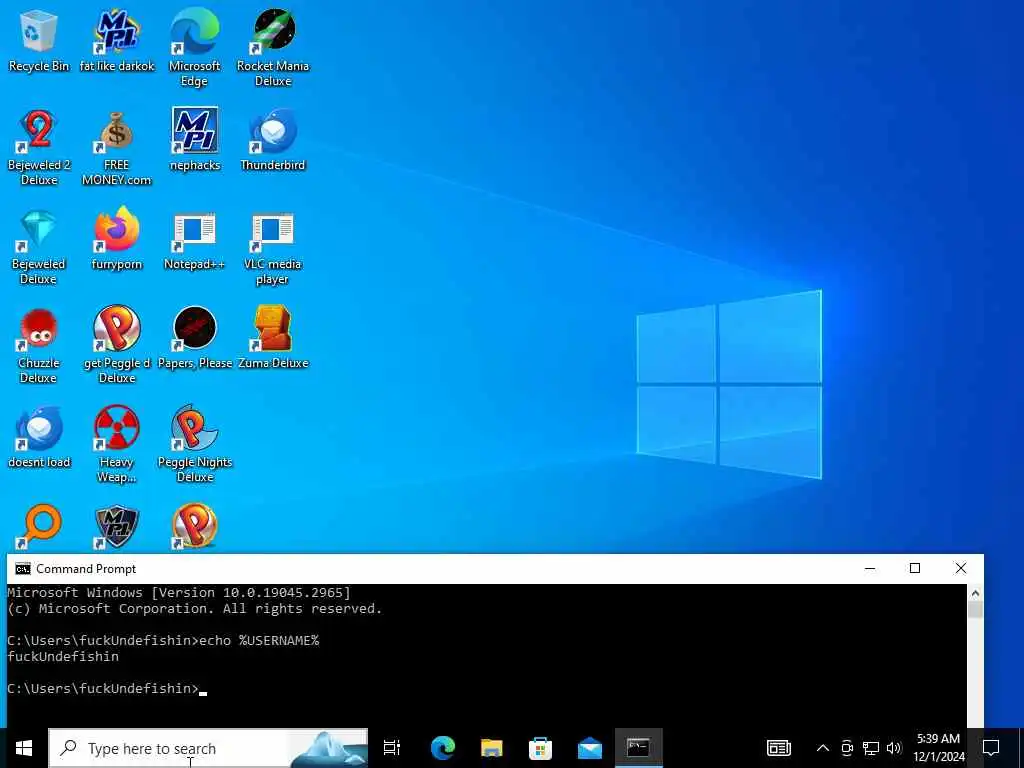1024x768 pixels.
Task: Select the Bejeweled 2 Deluxe icon
Action: (x=39, y=147)
